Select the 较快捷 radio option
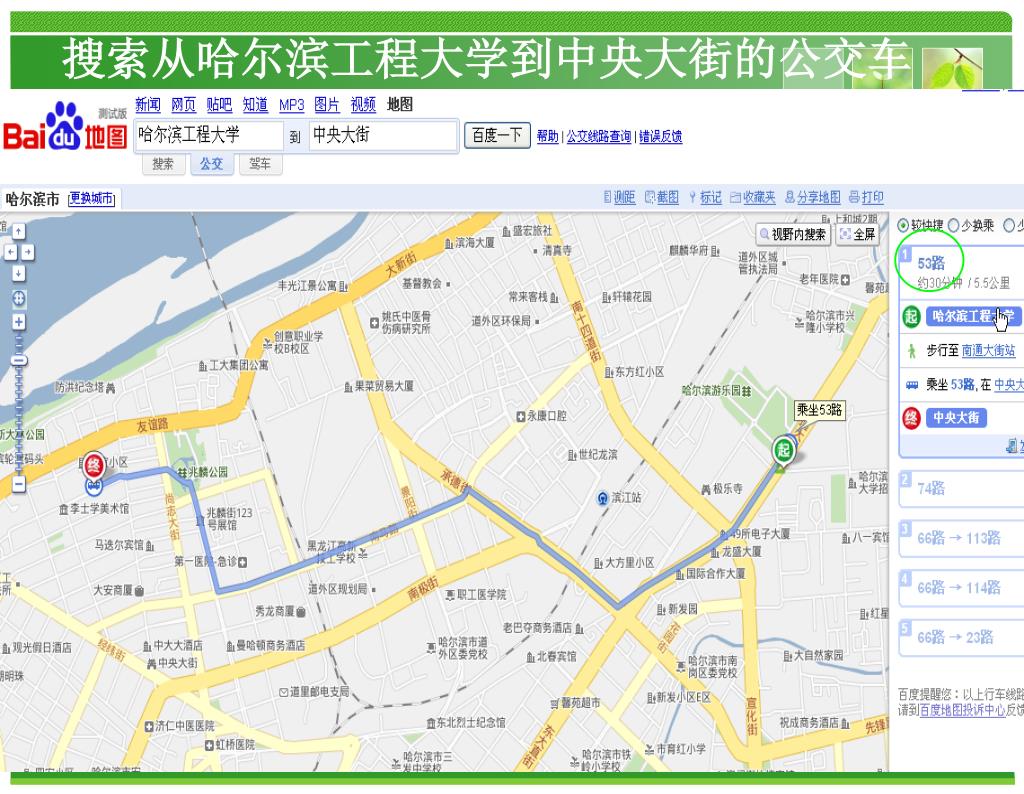Image resolution: width=1024 pixels, height=794 pixels. click(x=903, y=225)
